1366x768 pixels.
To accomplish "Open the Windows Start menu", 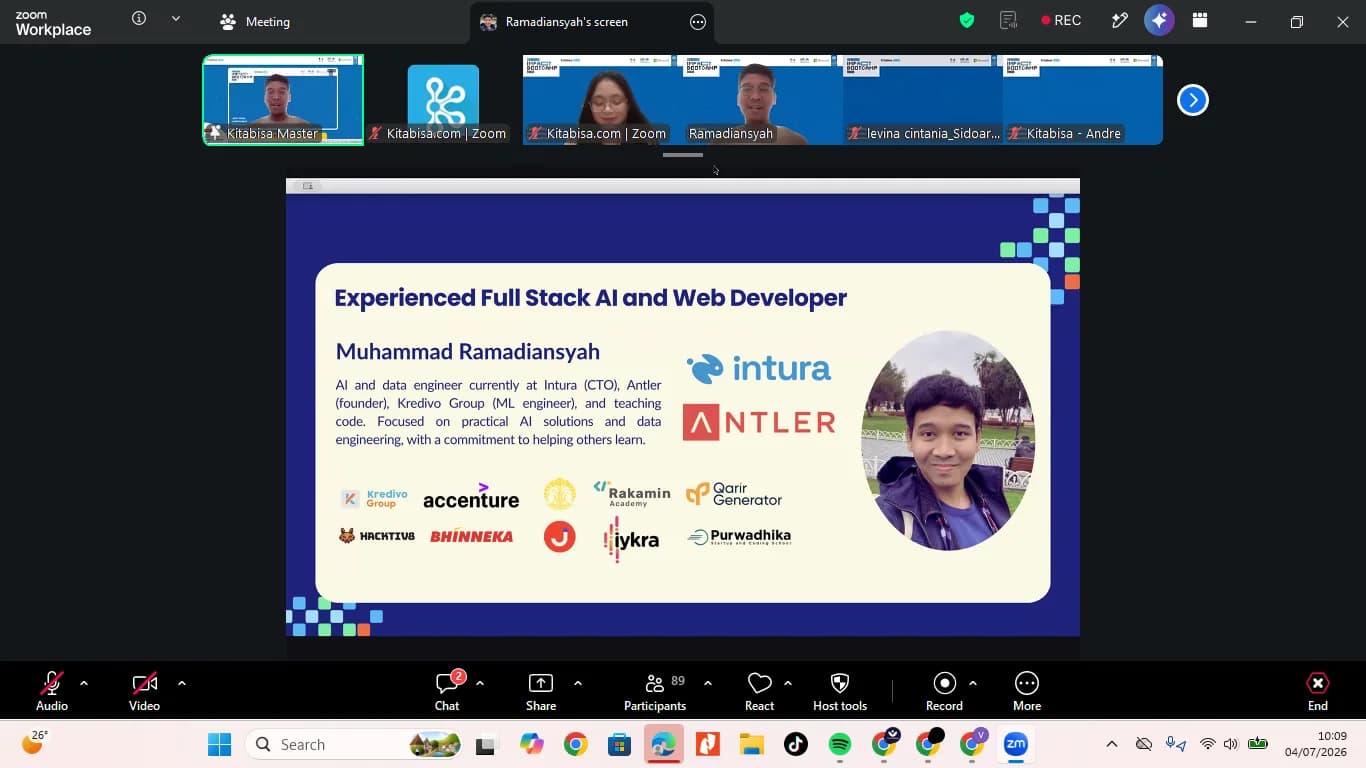I will (219, 744).
